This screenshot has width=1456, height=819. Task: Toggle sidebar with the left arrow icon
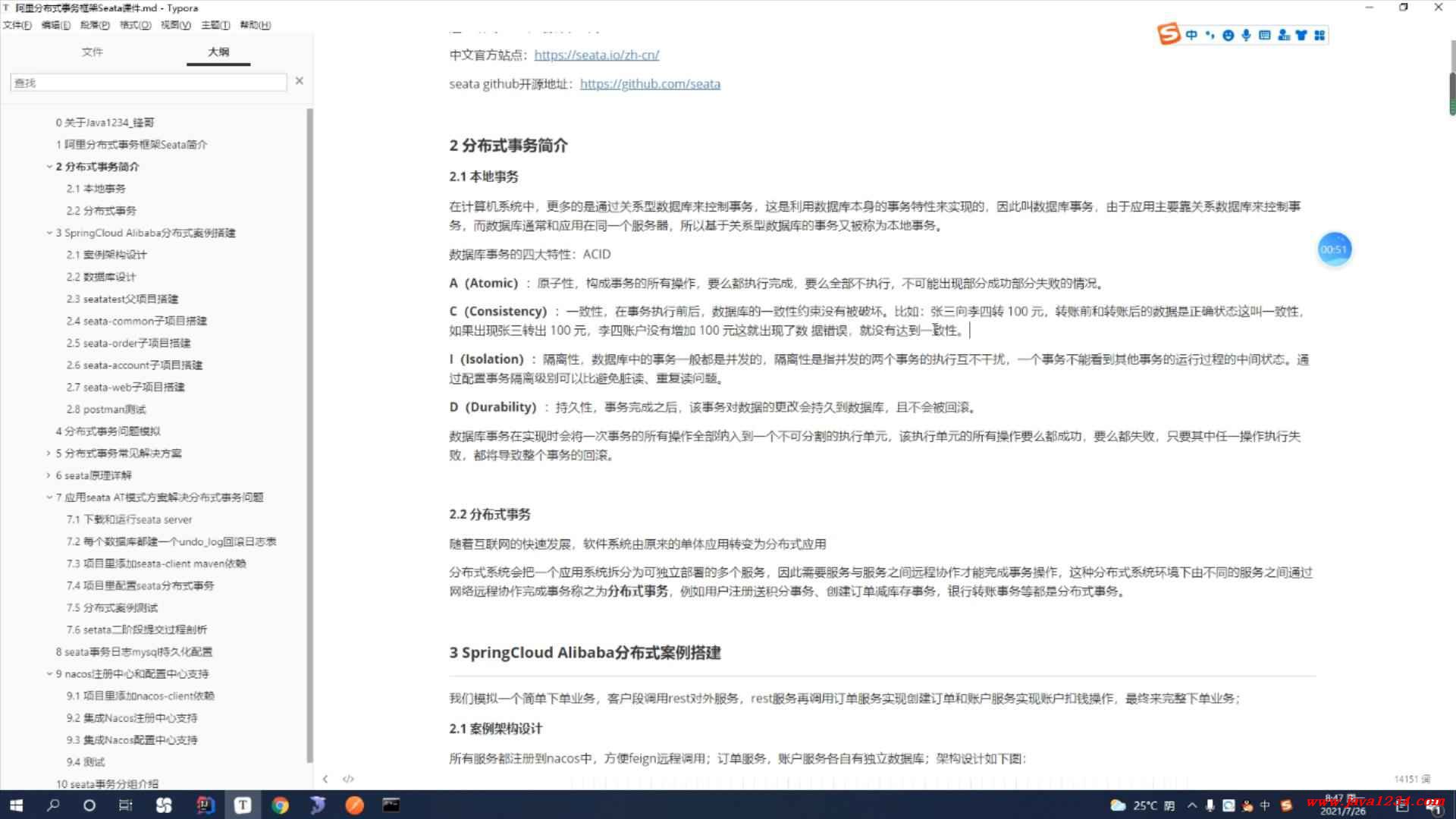pyautogui.click(x=325, y=779)
